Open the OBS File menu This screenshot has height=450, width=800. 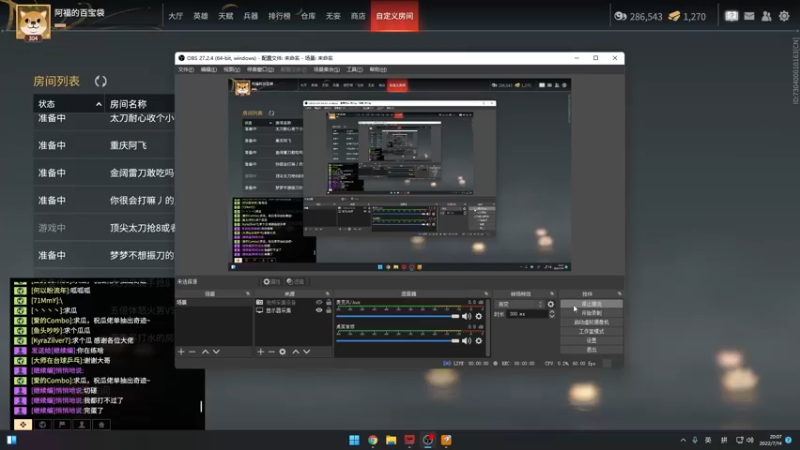pyautogui.click(x=186, y=69)
